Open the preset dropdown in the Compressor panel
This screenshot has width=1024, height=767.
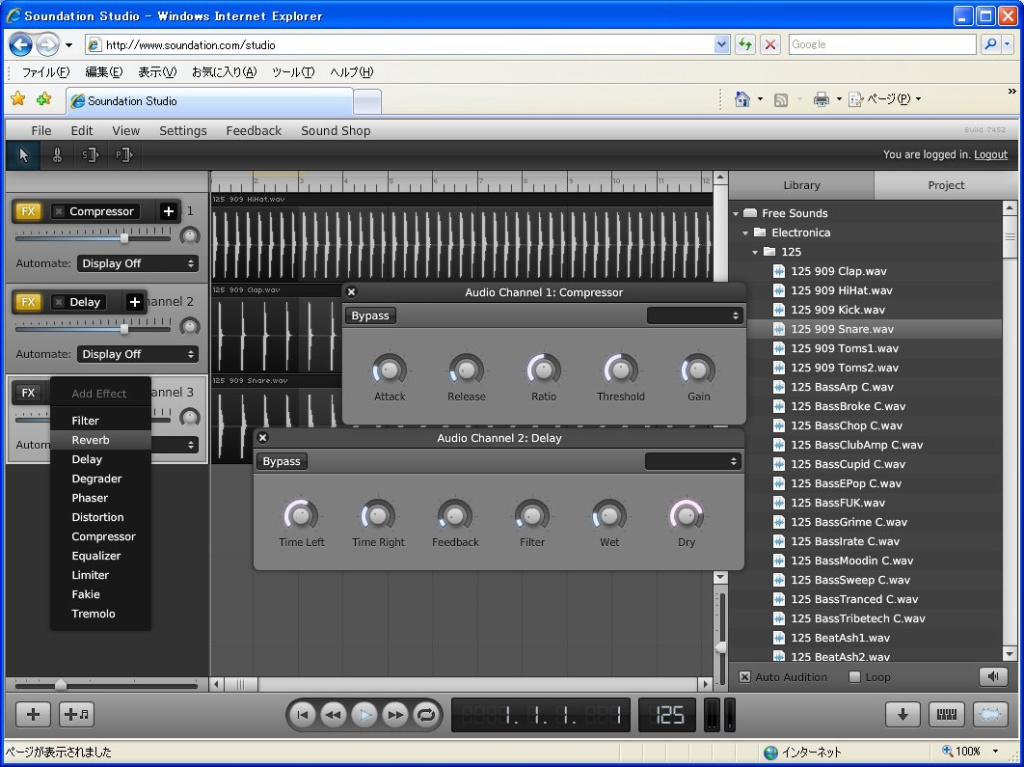tap(694, 316)
